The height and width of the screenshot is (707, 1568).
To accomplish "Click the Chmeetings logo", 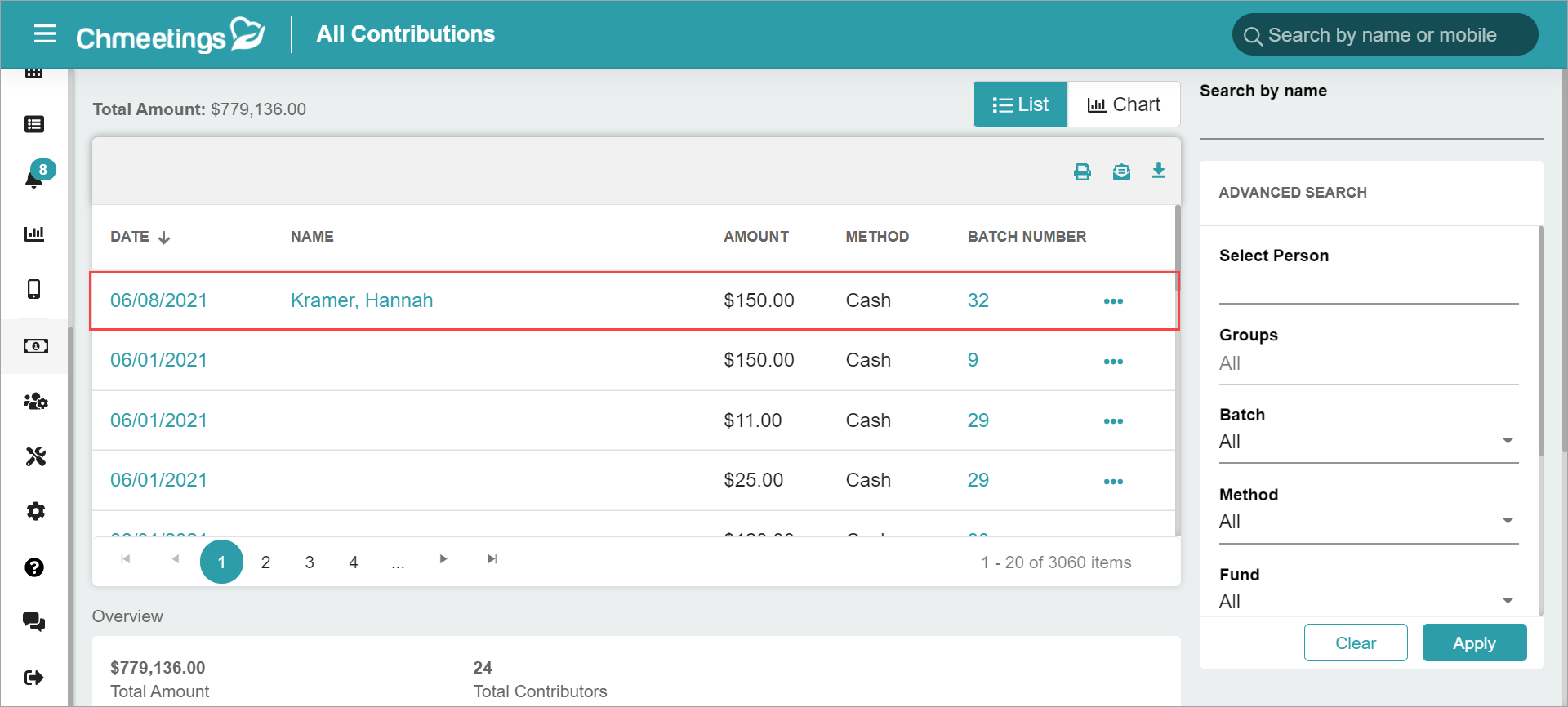I will pos(171,35).
